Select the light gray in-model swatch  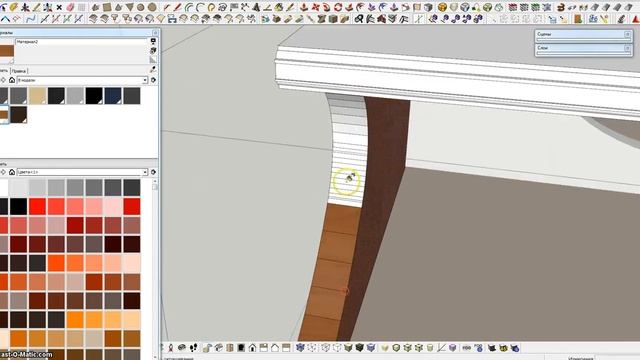point(75,96)
